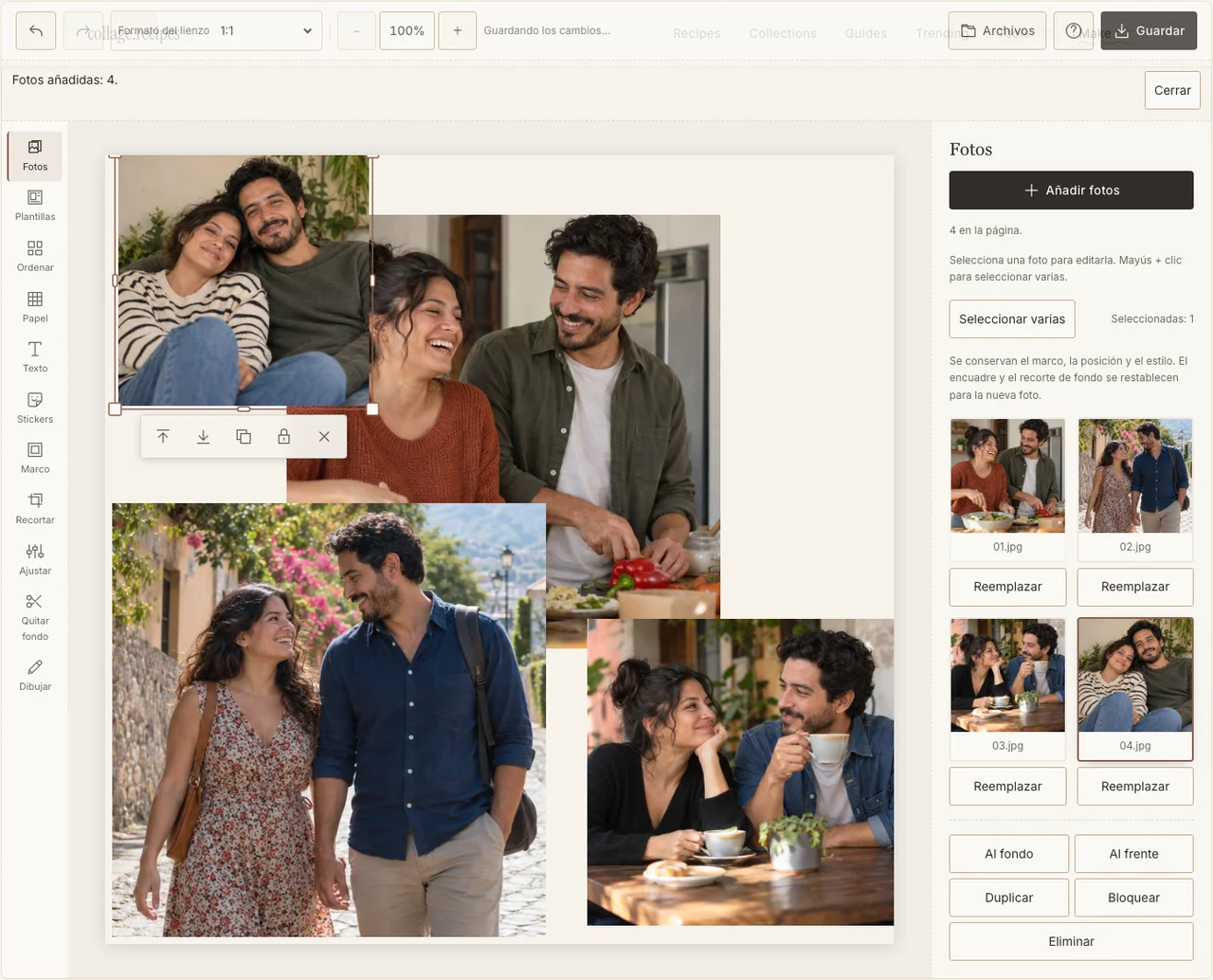This screenshot has width=1213, height=980.
Task: Select the 01.jpg thumbnail
Action: (1007, 489)
